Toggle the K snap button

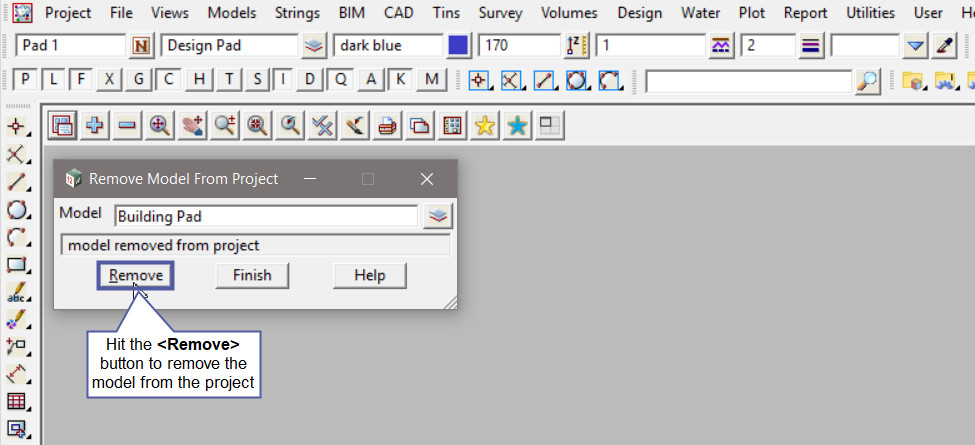click(x=400, y=79)
